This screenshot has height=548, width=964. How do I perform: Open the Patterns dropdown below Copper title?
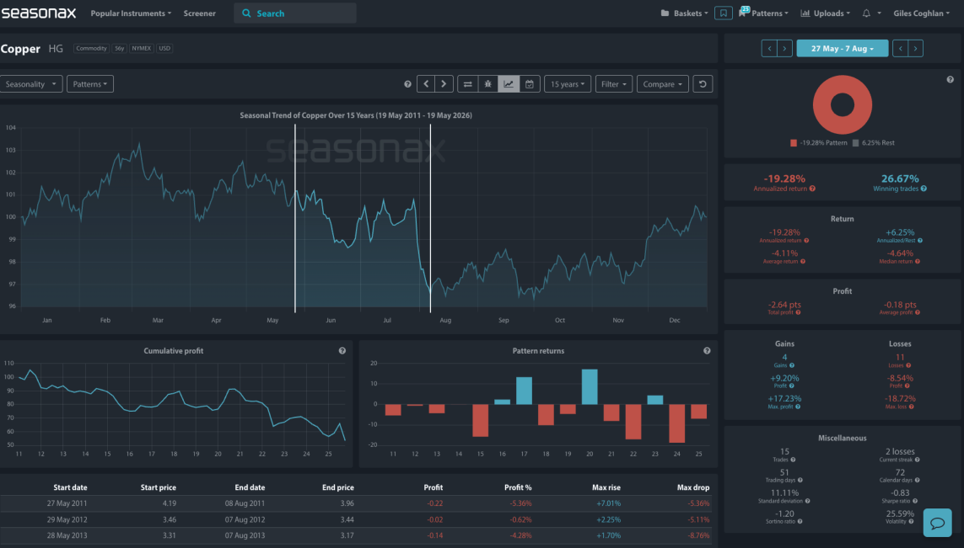(x=90, y=84)
